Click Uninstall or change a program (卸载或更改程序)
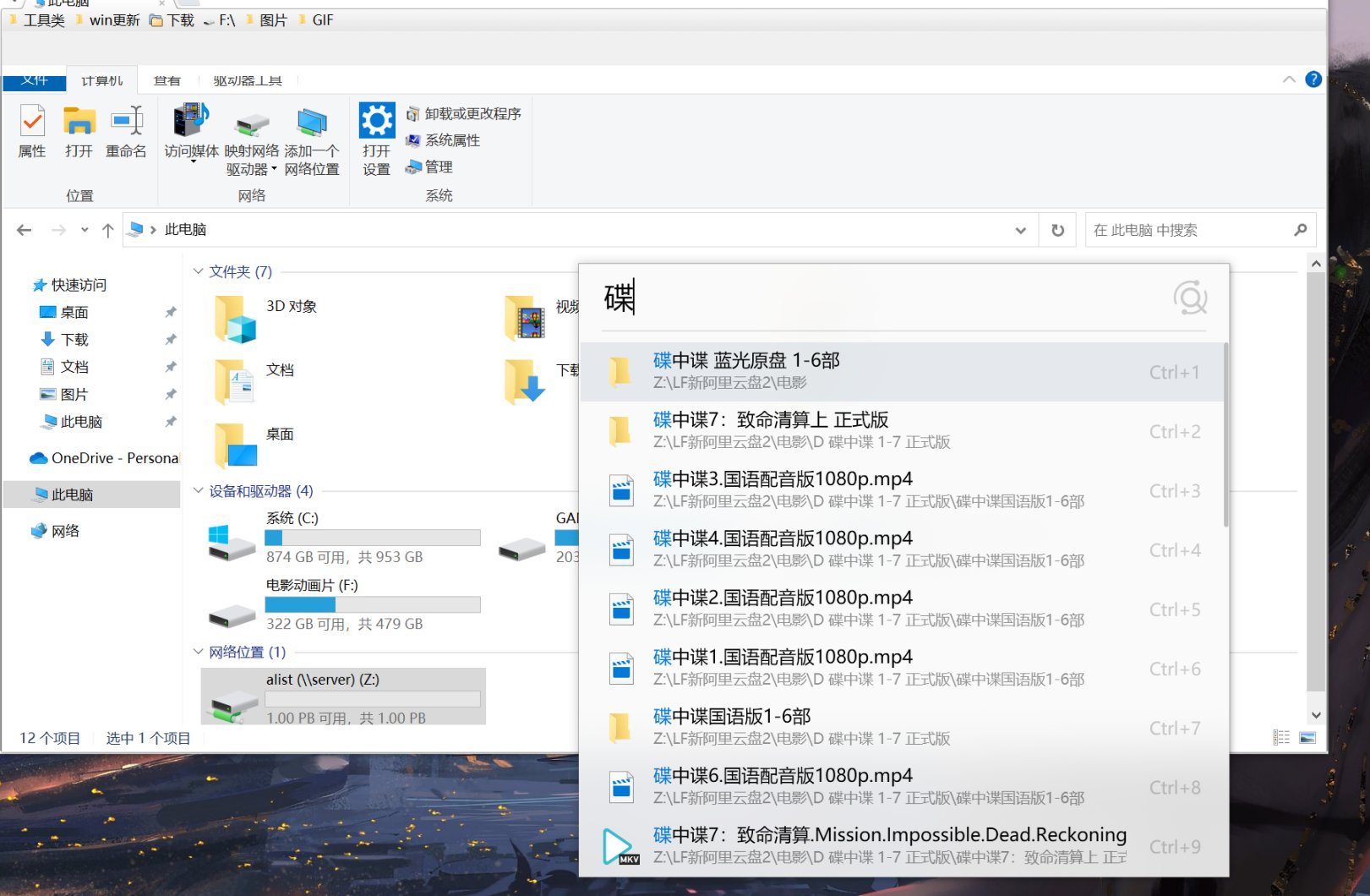Image resolution: width=1370 pixels, height=896 pixels. tap(463, 113)
